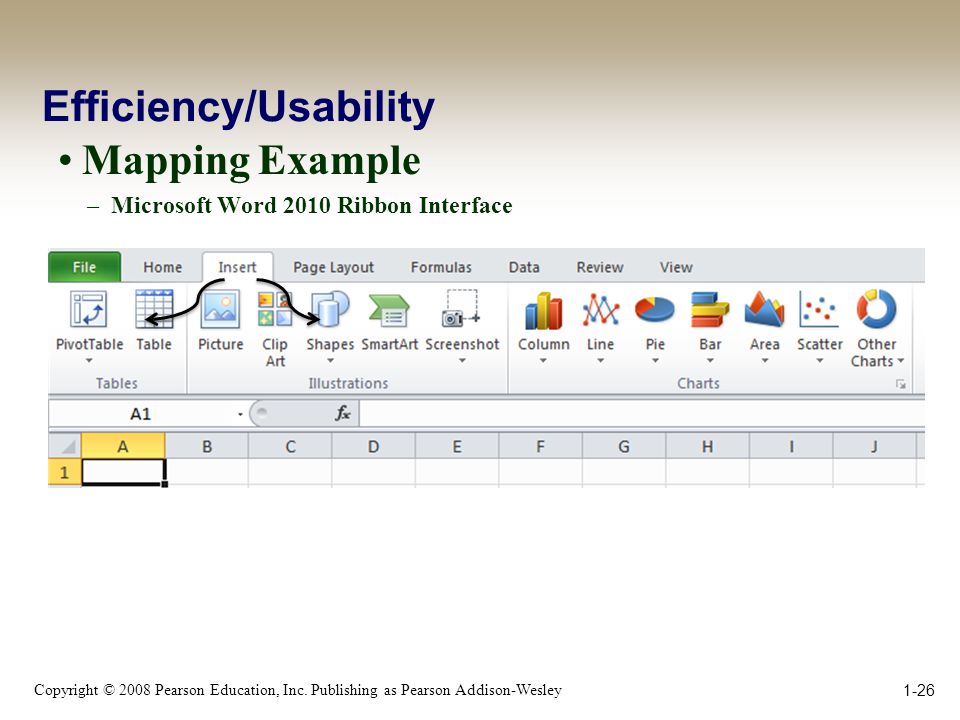Select column G header
Viewport: 960px width, 720px height.
(624, 446)
